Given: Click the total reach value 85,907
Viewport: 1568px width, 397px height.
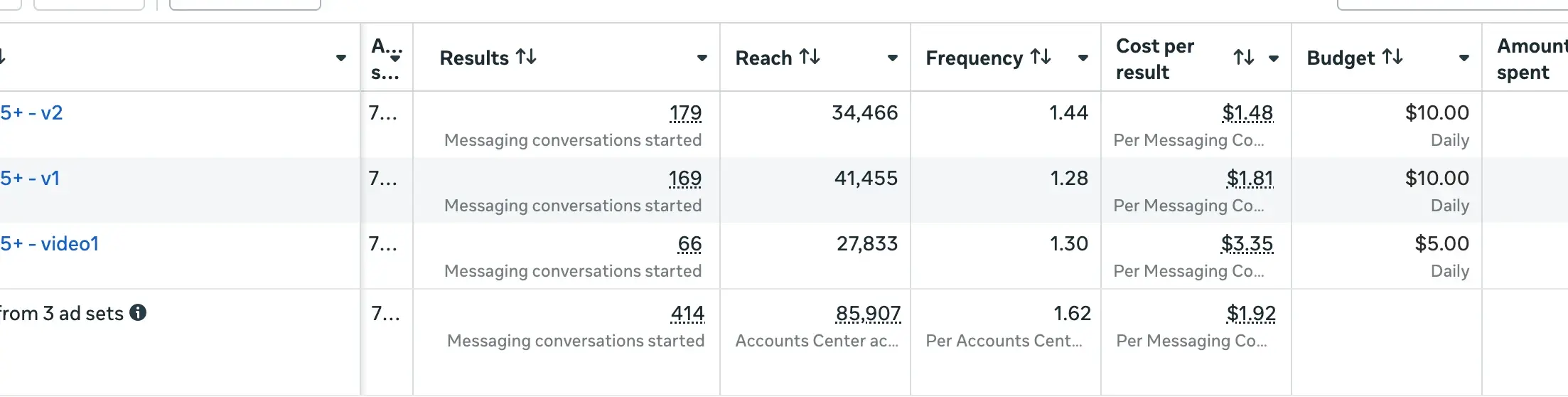Looking at the screenshot, I should pyautogui.click(x=868, y=313).
